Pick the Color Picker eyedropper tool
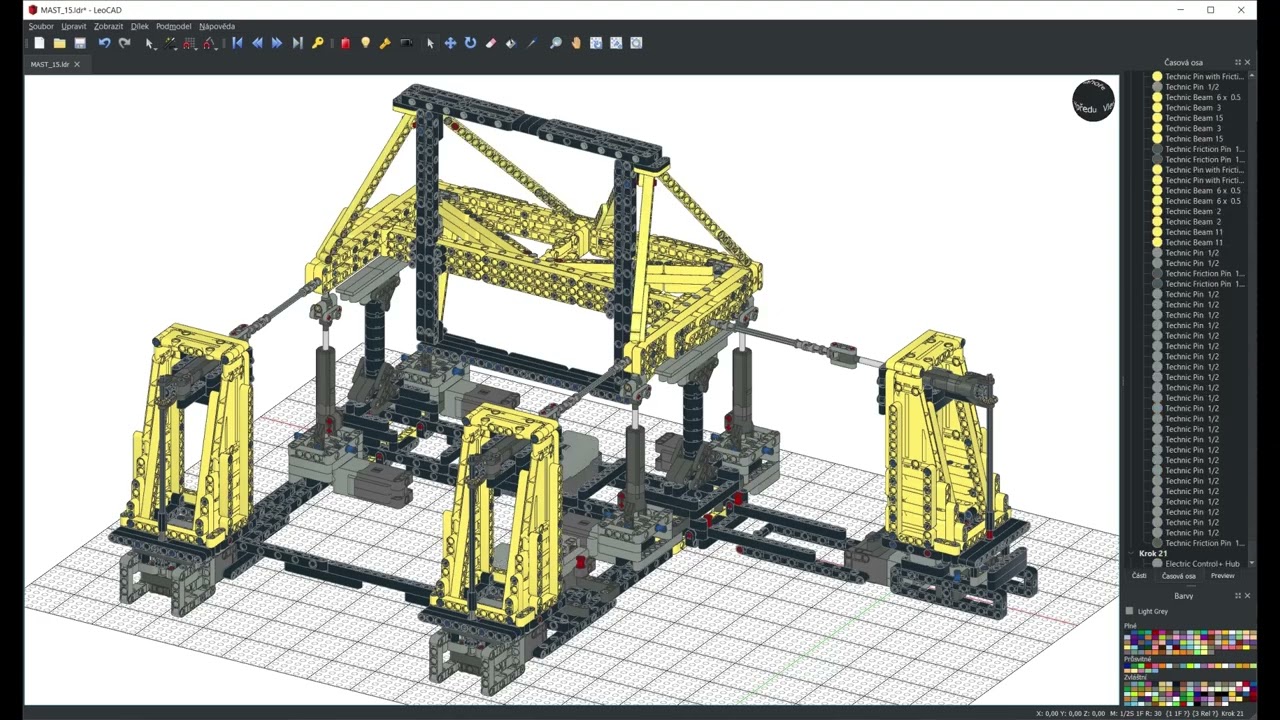Viewport: 1280px width, 720px height. [x=531, y=43]
